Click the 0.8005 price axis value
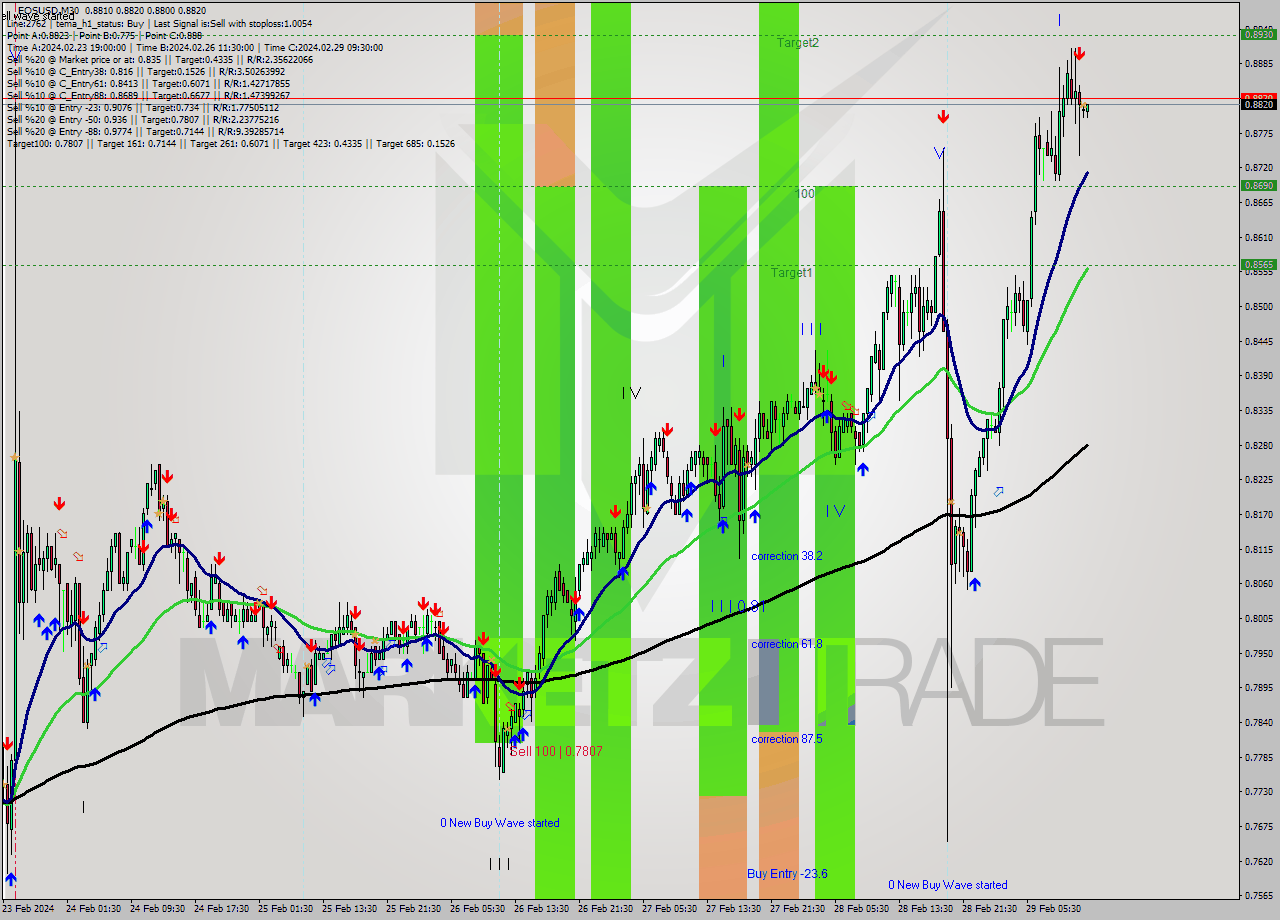The width and height of the screenshot is (1280, 920). pos(1258,619)
